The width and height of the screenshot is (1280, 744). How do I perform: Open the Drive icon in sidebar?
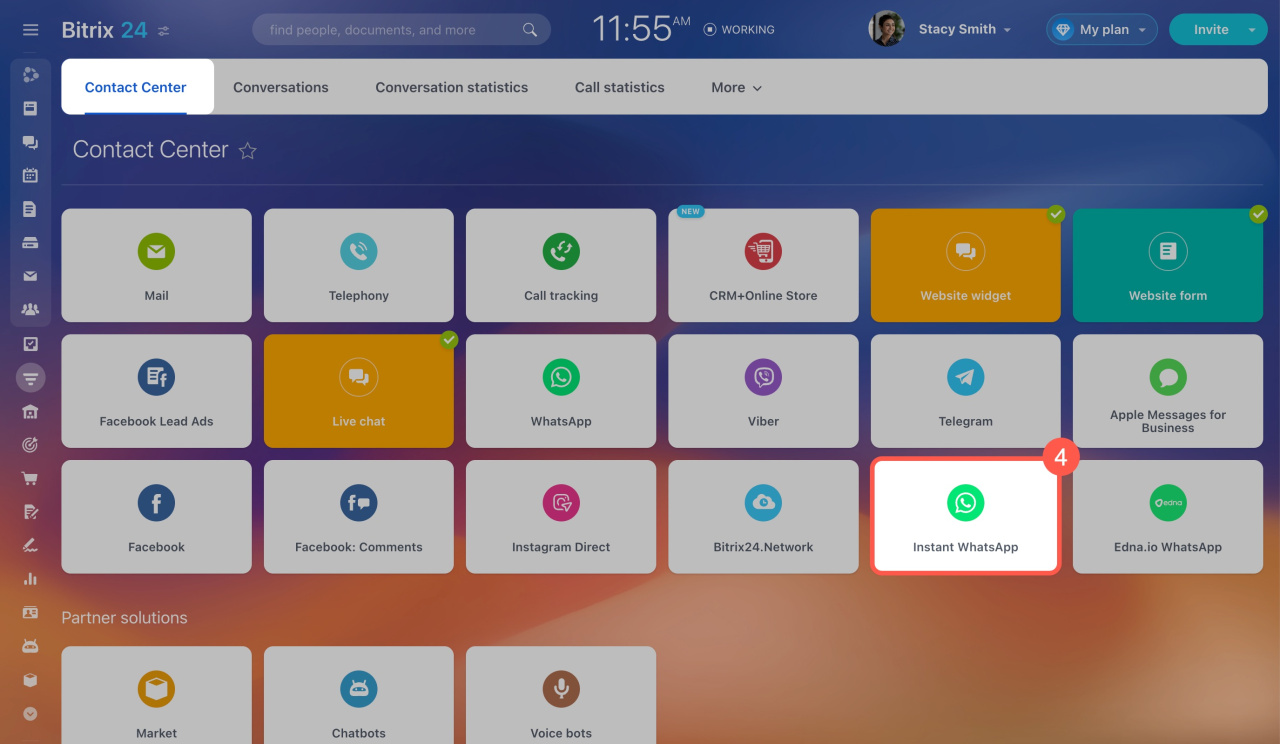[x=30, y=243]
